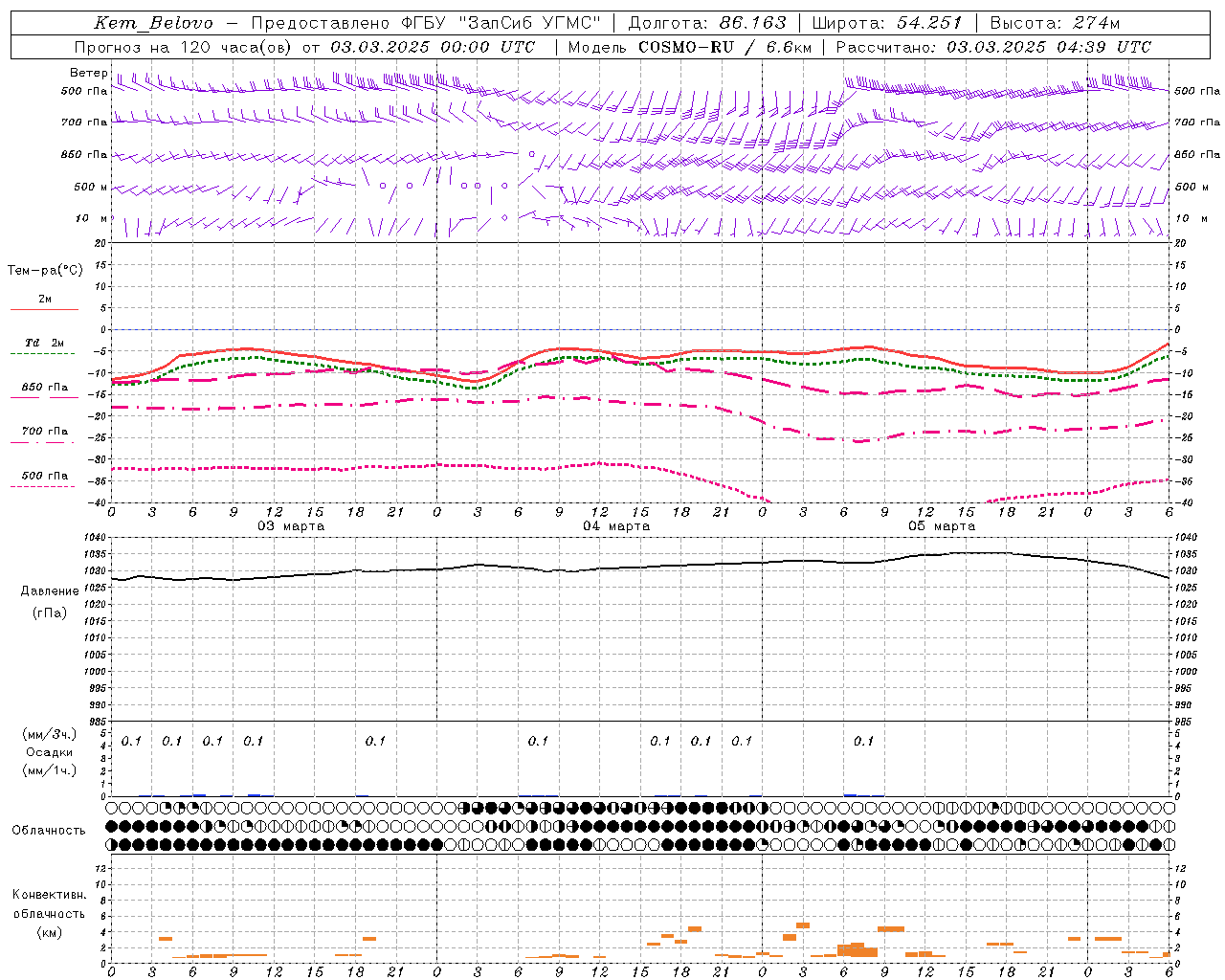Click the Рассчитано: 03.03.2025 04:39 UTC timestamp
Screen dimensions: 1225x980
(993, 47)
